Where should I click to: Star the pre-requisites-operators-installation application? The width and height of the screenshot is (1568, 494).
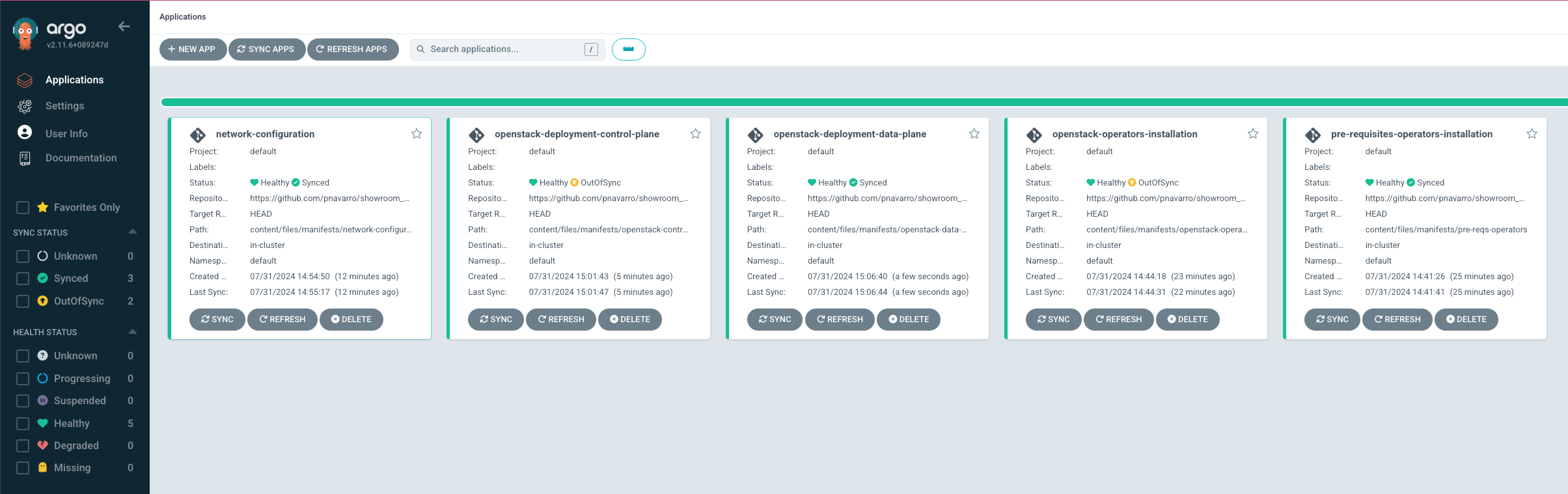[x=1532, y=133]
